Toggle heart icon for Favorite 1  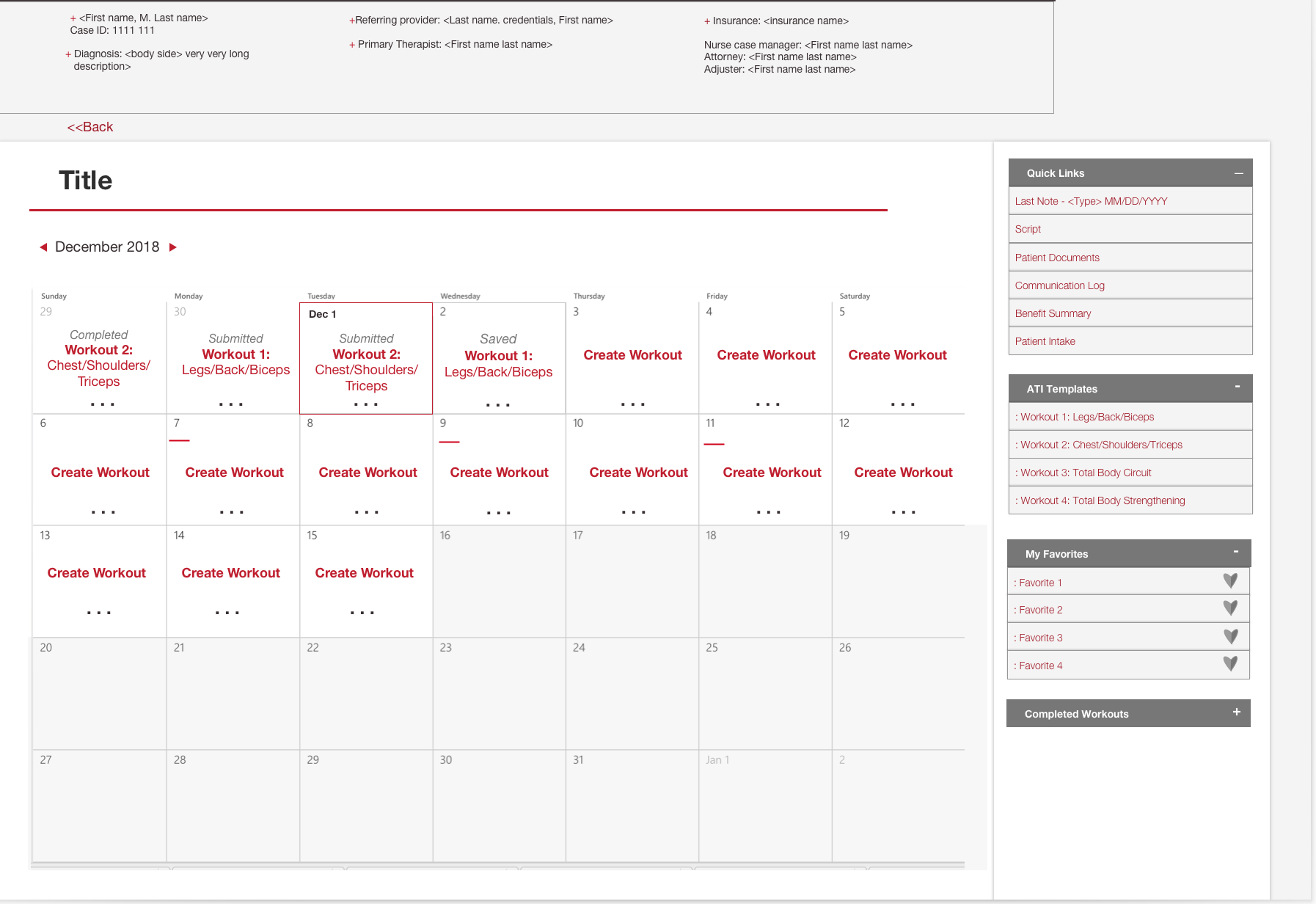(x=1230, y=580)
